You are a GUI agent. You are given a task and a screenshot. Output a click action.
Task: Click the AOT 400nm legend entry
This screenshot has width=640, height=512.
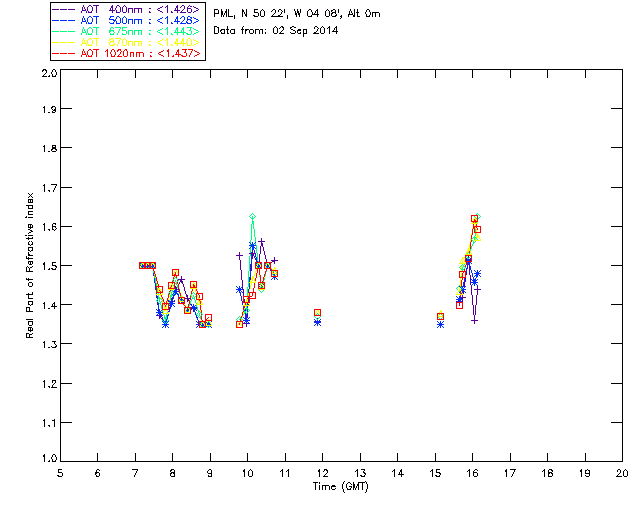click(x=126, y=9)
